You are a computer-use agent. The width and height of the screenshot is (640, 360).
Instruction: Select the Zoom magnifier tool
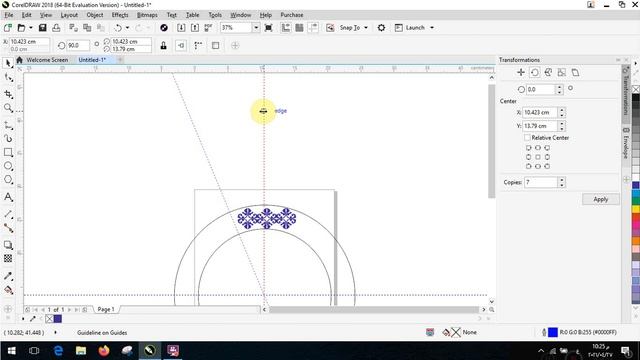(8, 108)
